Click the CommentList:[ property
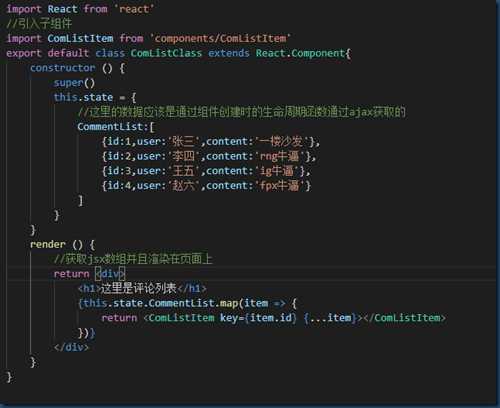The image size is (500, 408). tap(116, 127)
